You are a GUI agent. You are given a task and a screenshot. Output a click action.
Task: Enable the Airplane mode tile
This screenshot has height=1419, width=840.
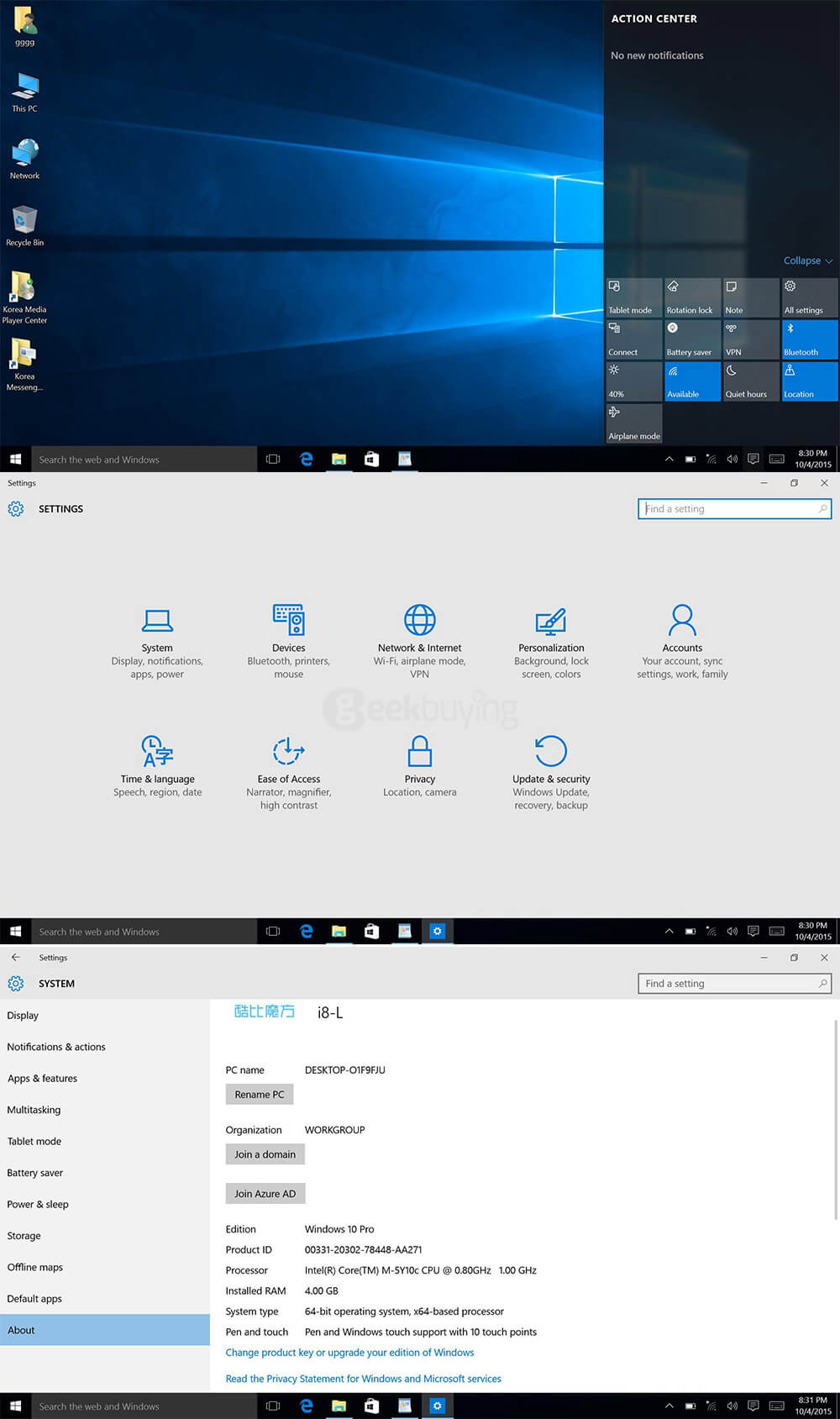click(634, 423)
